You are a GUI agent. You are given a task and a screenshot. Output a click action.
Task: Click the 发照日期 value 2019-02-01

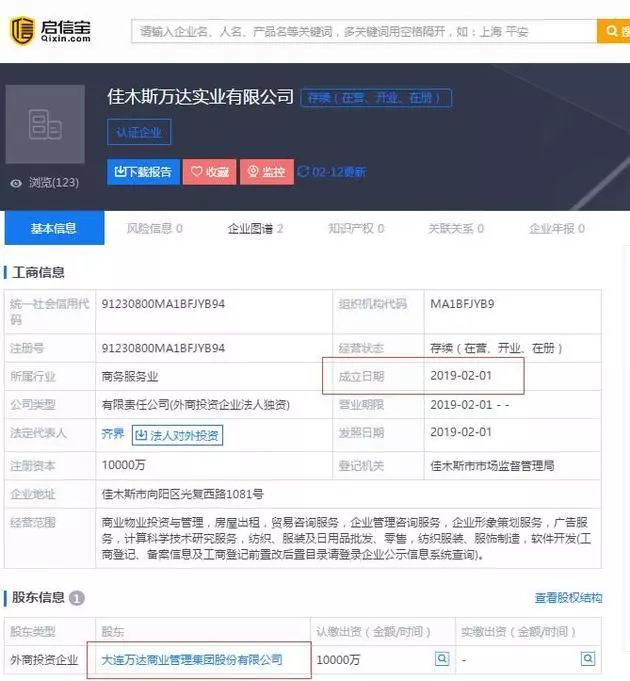click(461, 432)
